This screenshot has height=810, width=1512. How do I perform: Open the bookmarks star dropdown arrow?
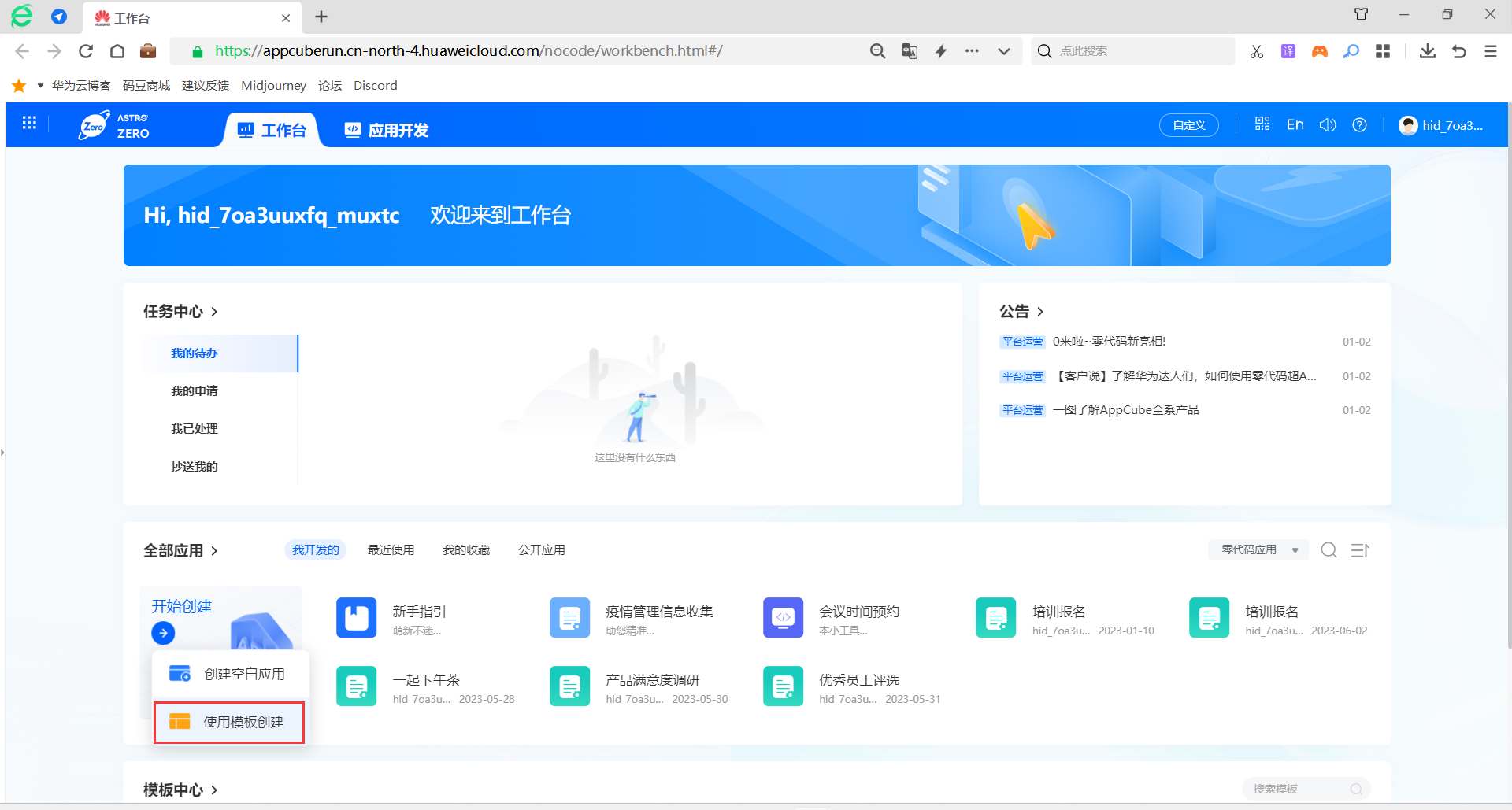coord(40,85)
